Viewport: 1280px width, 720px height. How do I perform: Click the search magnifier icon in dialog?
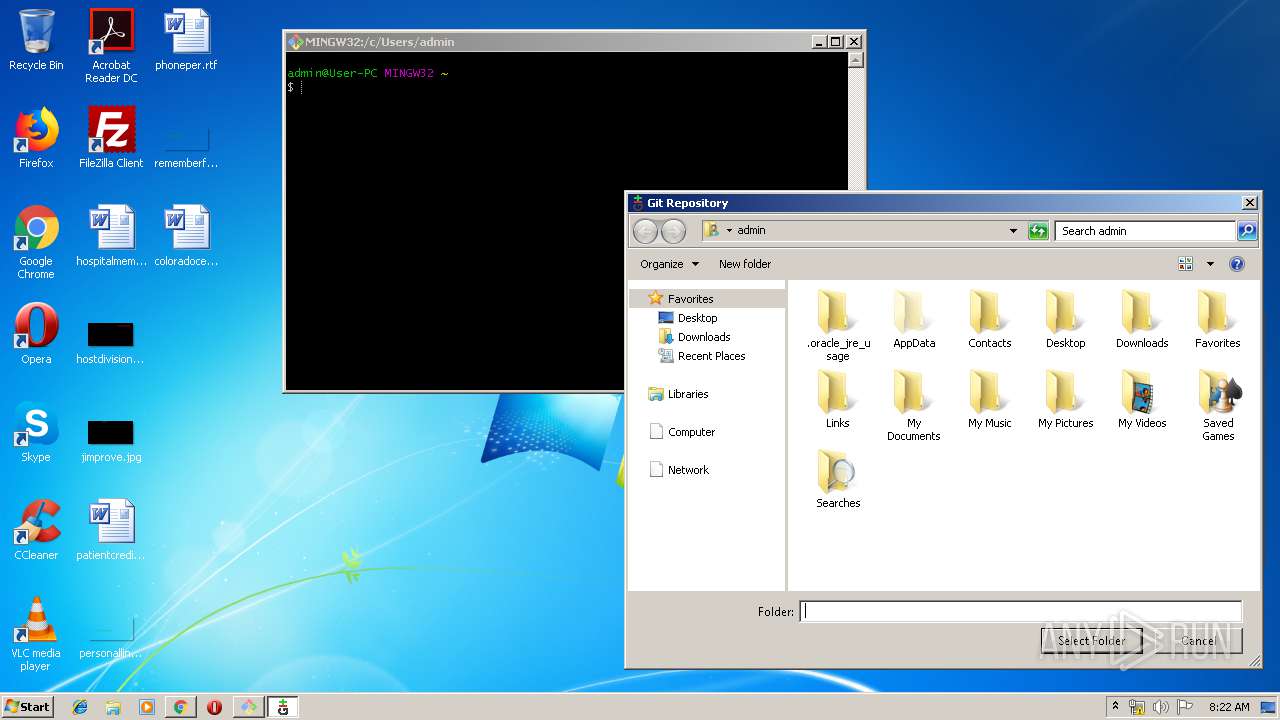tap(1247, 231)
